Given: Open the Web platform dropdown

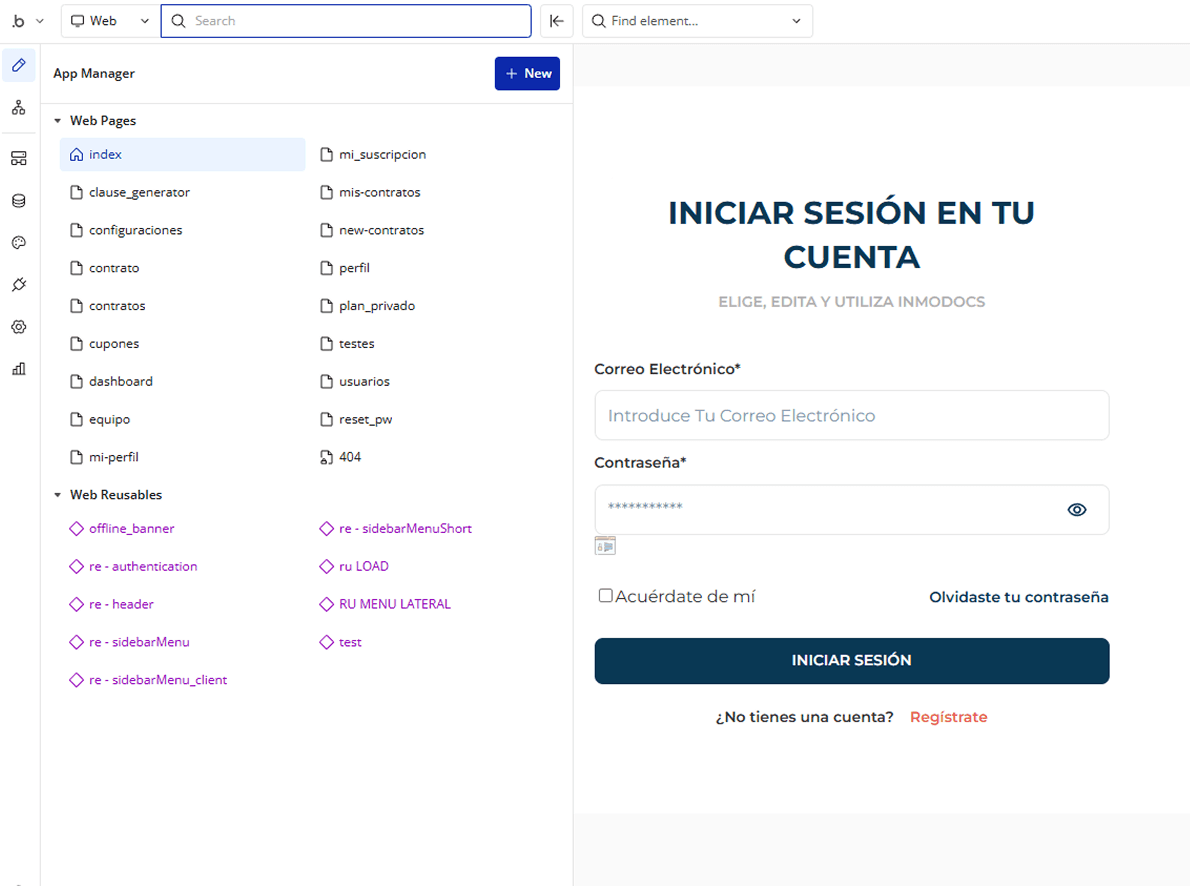Looking at the screenshot, I should [109, 21].
